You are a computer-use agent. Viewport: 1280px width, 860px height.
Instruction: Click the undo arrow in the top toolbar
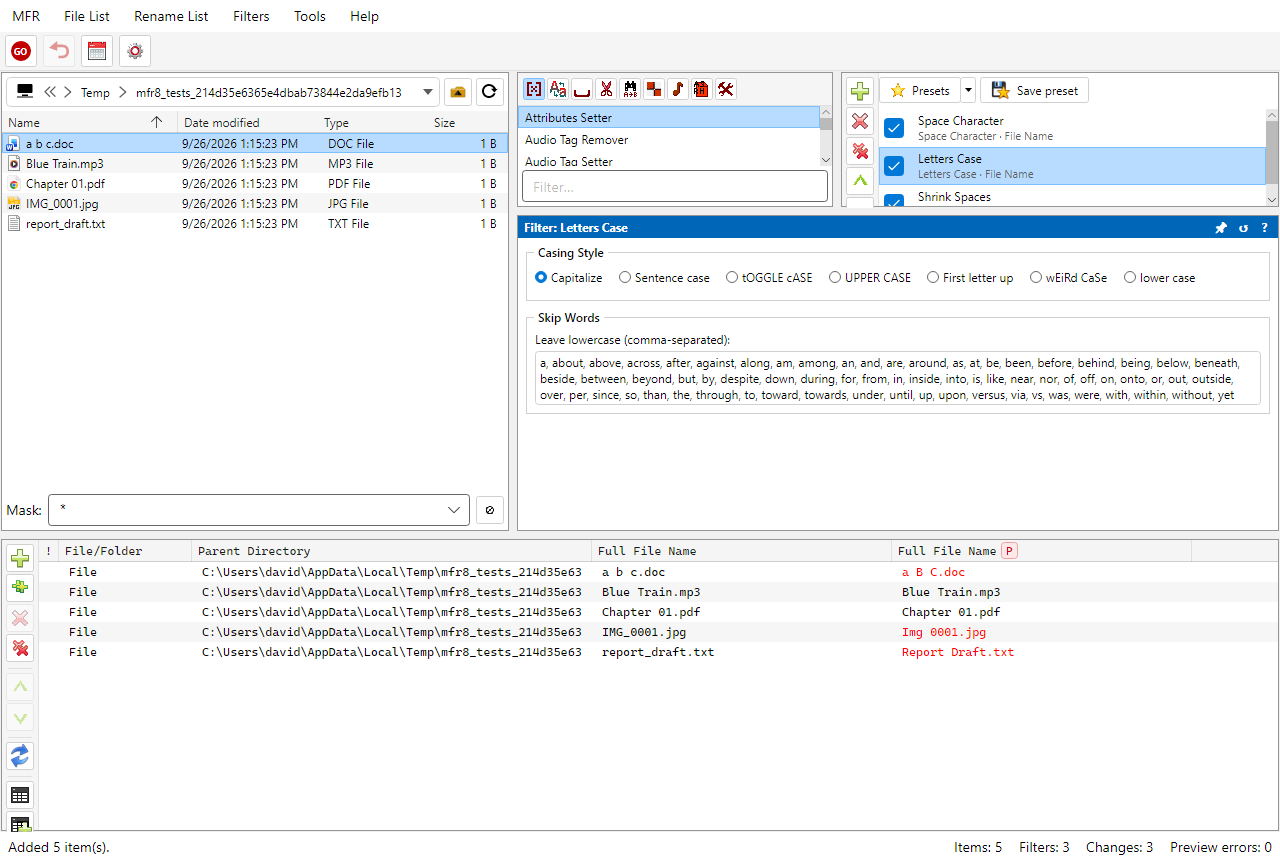click(x=60, y=51)
